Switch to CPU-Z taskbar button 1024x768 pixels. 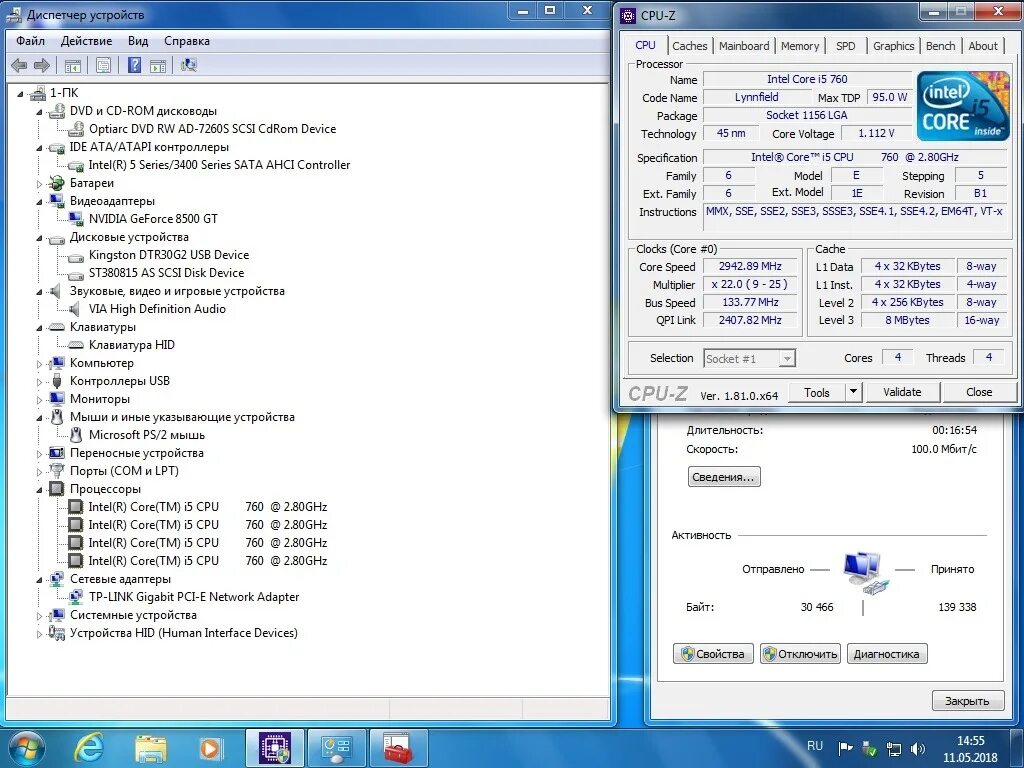274,748
